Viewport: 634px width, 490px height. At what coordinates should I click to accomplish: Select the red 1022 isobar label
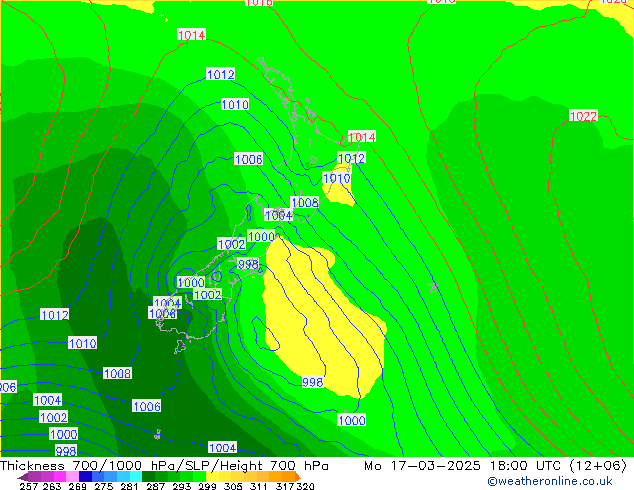coord(583,116)
